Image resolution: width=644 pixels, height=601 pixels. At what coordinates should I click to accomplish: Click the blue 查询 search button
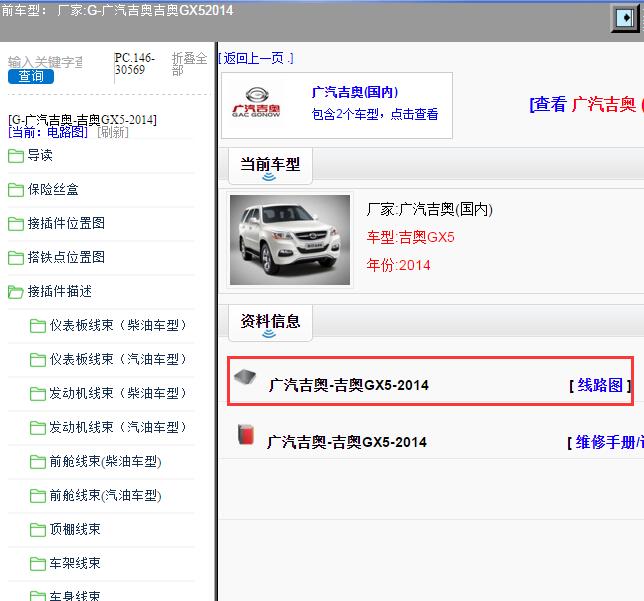pyautogui.click(x=31, y=76)
